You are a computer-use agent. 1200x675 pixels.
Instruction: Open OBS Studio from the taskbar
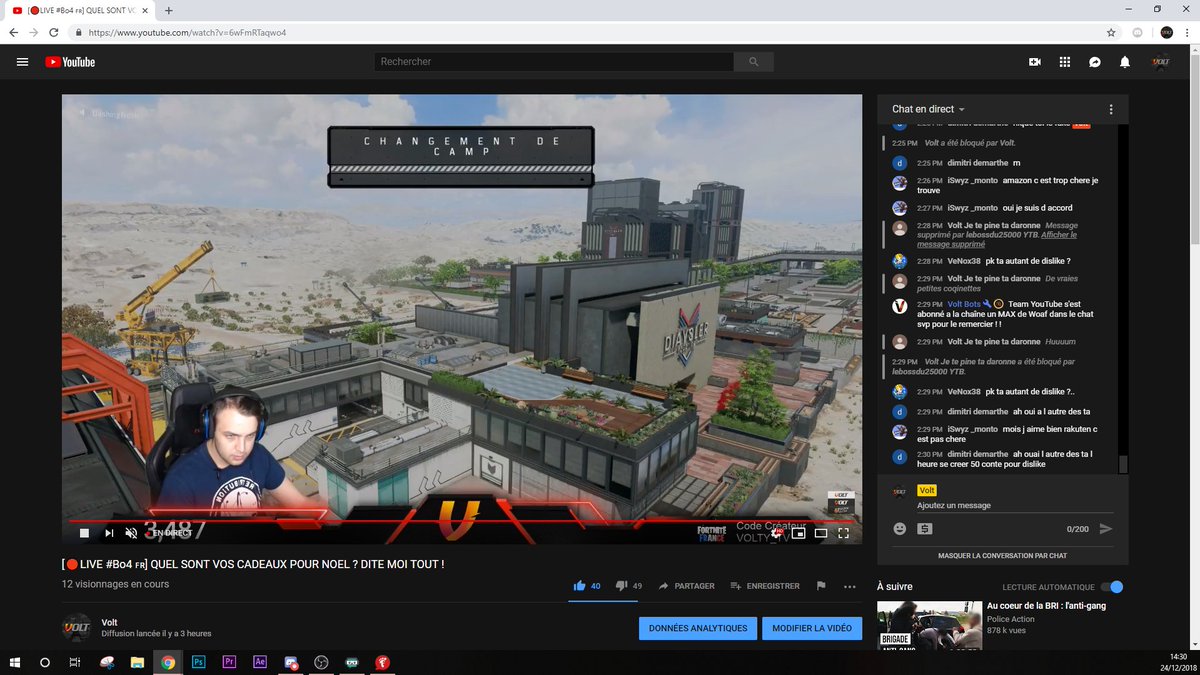pos(321,662)
